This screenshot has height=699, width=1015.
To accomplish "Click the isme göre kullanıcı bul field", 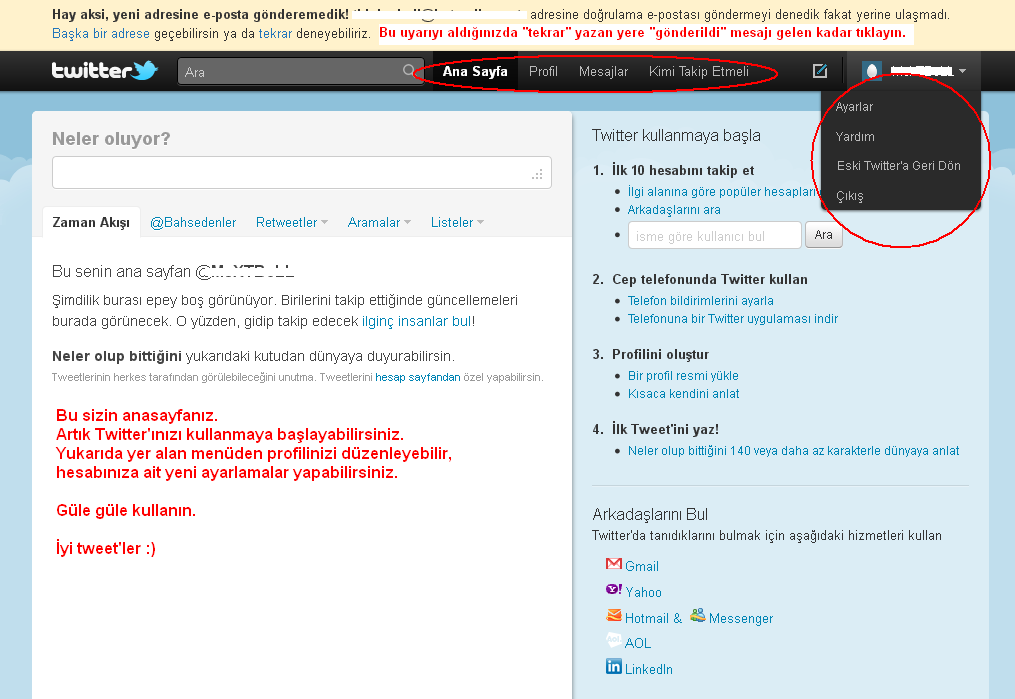I will (x=714, y=234).
